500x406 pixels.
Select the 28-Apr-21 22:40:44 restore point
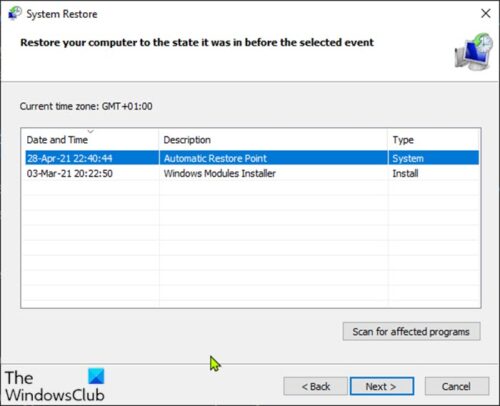(x=70, y=158)
